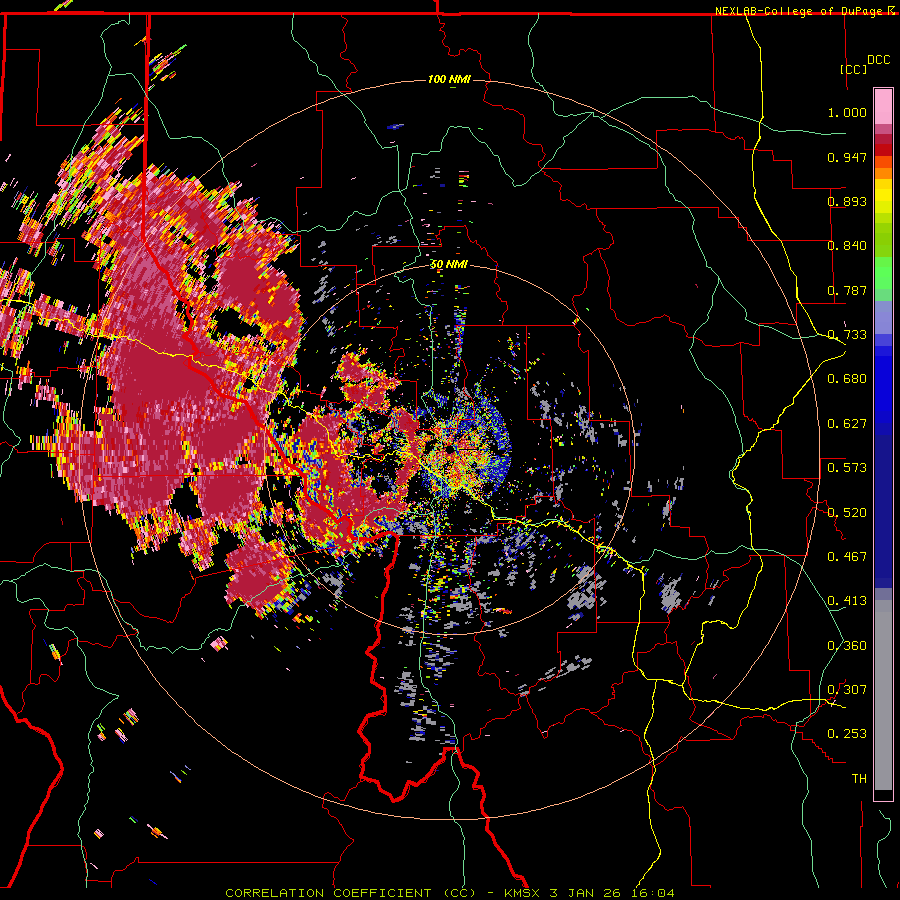Click the 0.467 scale value
The image size is (900, 900).
click(847, 557)
